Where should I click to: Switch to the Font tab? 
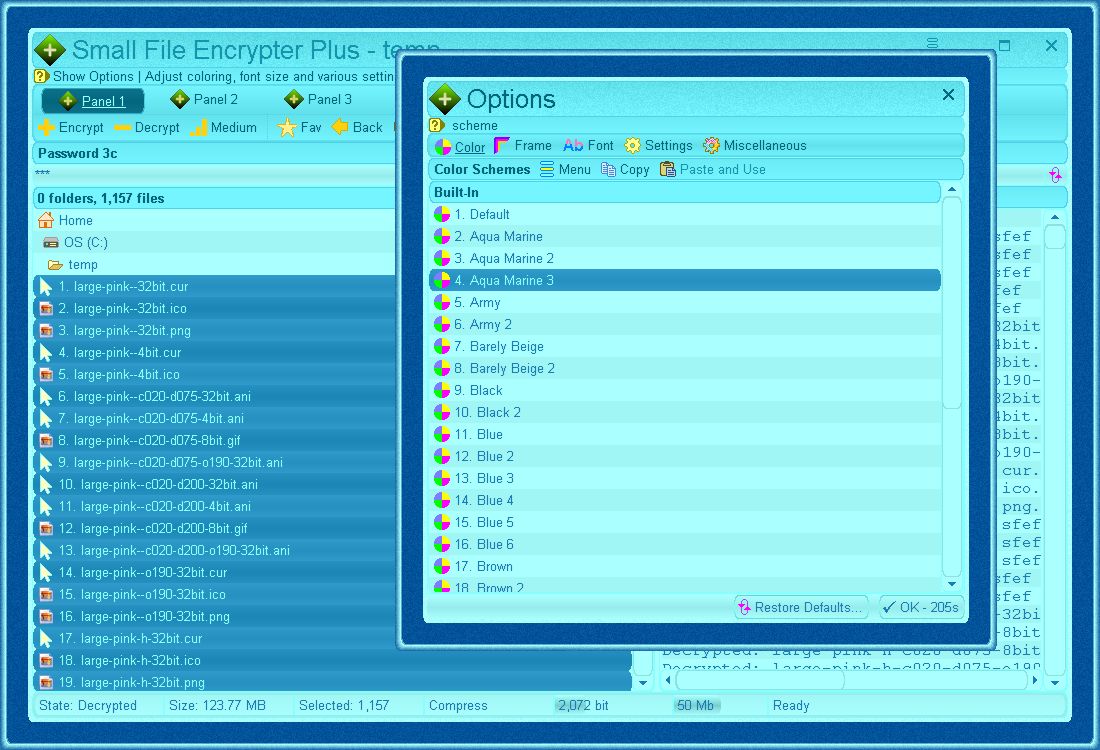pyautogui.click(x=588, y=146)
